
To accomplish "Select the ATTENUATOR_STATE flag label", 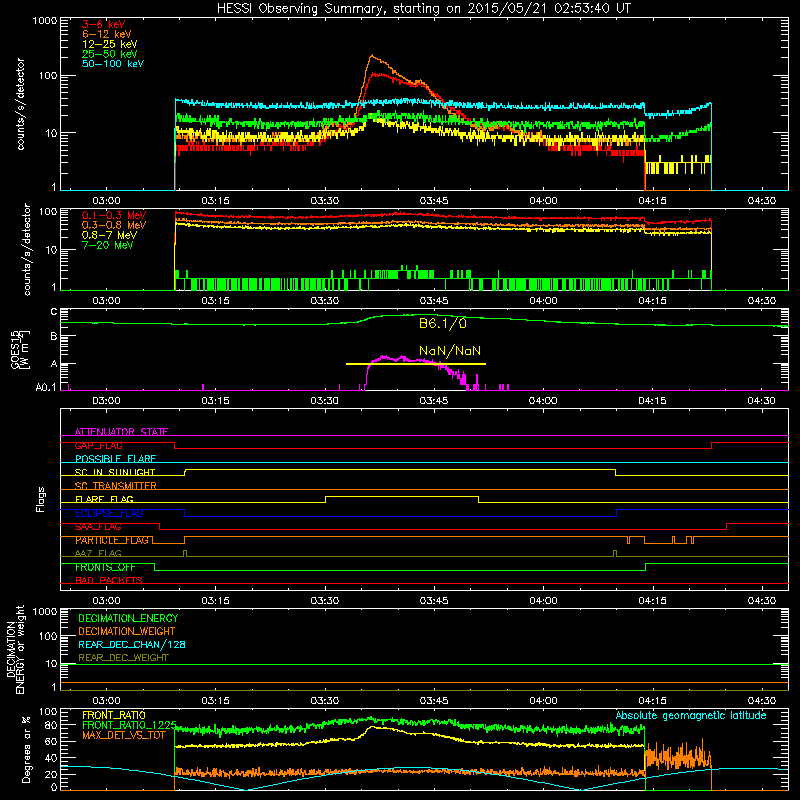I will pos(121,432).
